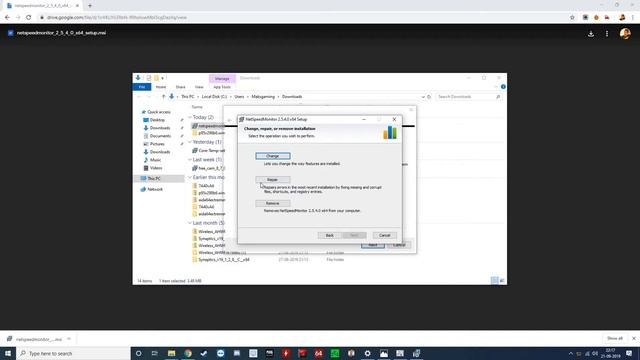Select Music in Explorer sidebar
640x360 pixels.
click(x=155, y=160)
